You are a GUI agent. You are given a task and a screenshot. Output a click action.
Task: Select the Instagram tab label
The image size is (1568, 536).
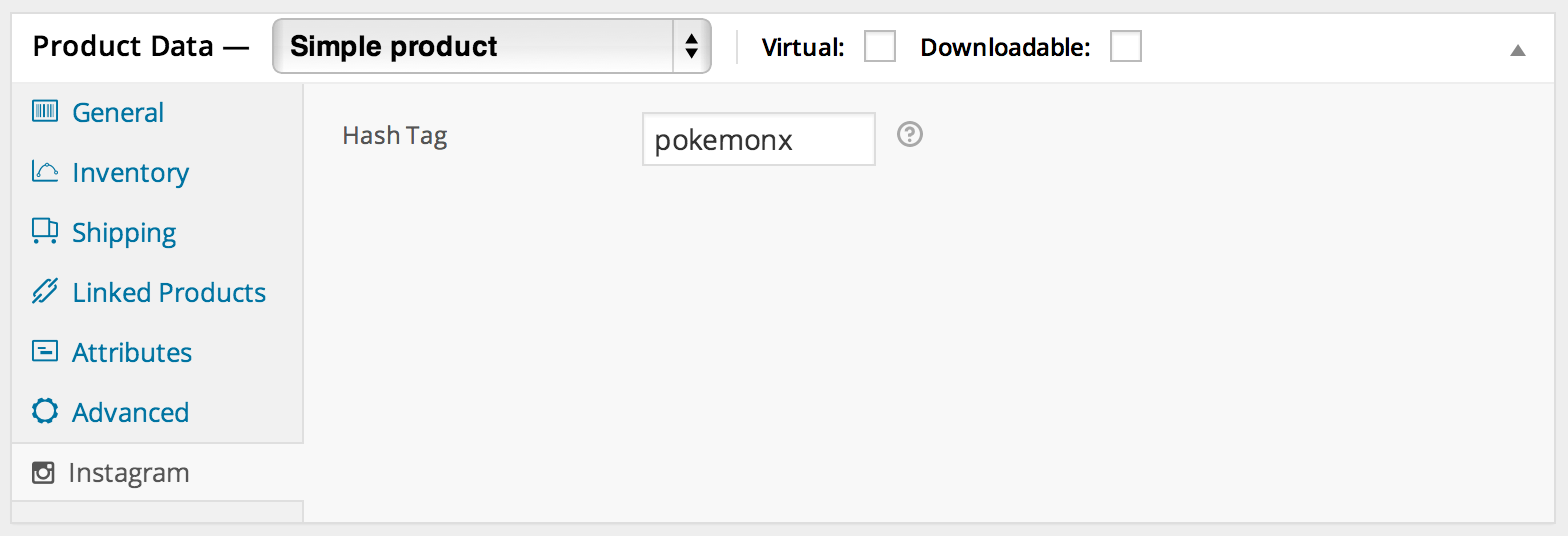128,472
